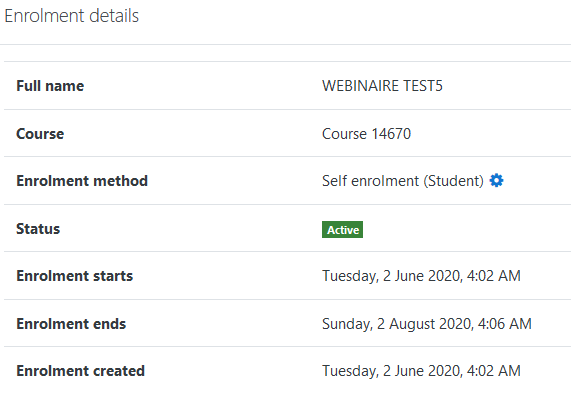Click the Status row label
This screenshot has width=571, height=393.
pos(38,229)
